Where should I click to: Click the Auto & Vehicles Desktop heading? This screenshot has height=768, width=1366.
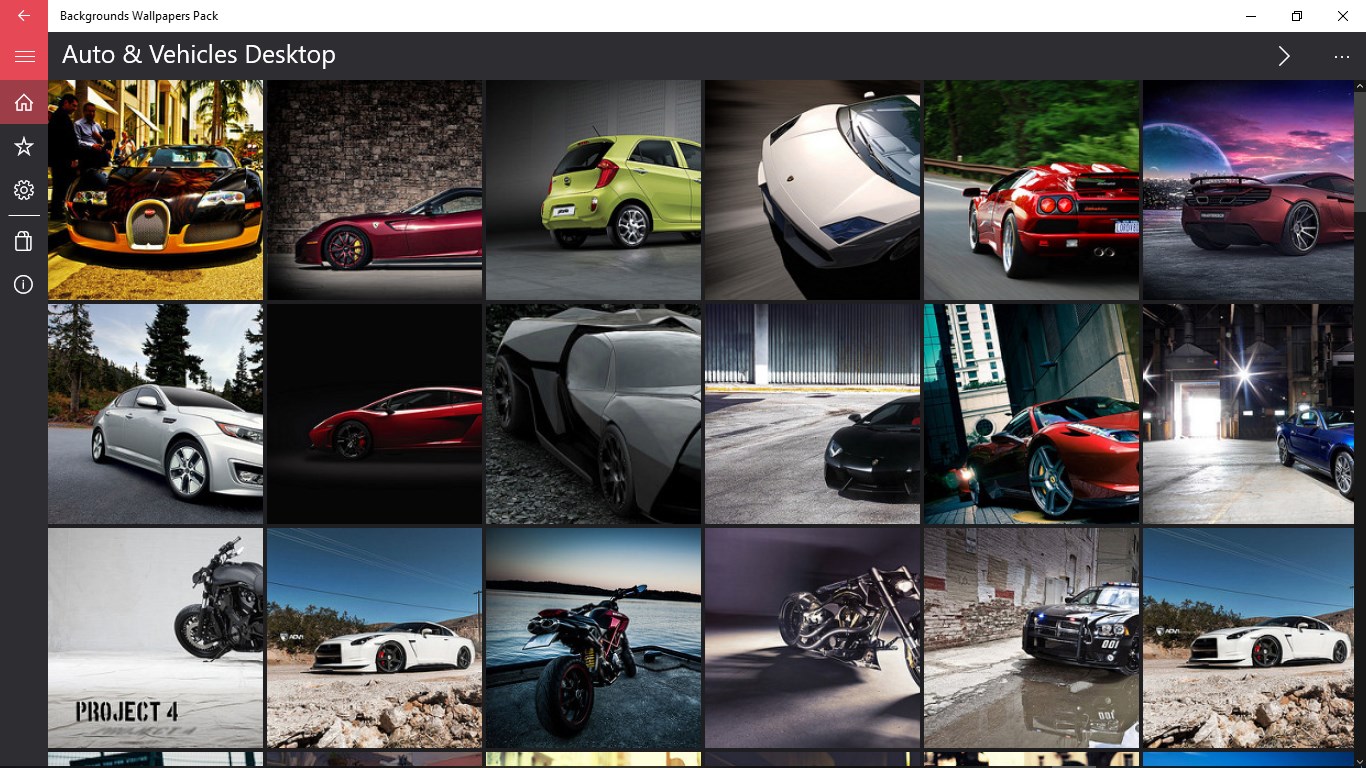click(x=199, y=55)
